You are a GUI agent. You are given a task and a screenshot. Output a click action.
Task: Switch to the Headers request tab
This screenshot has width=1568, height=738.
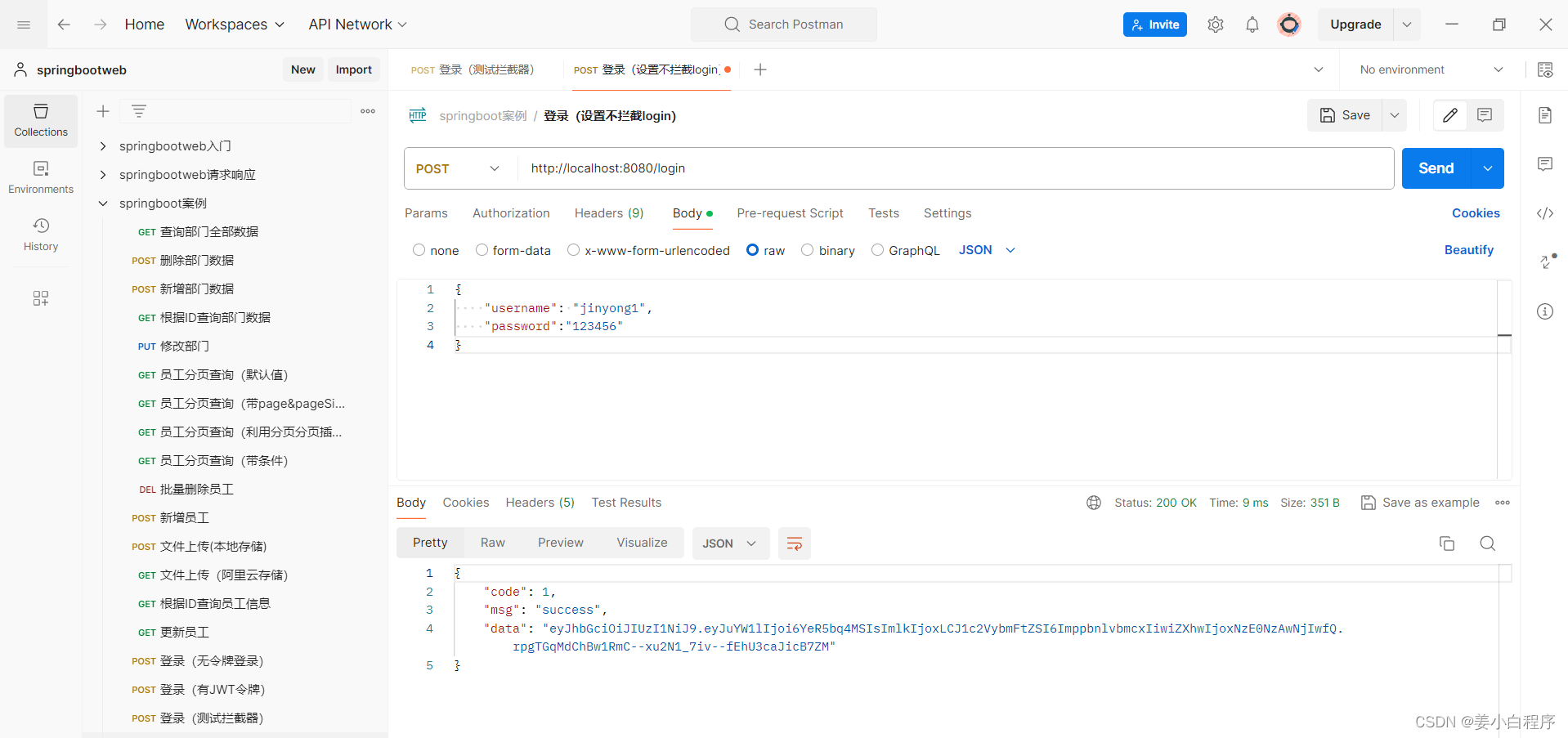608,213
